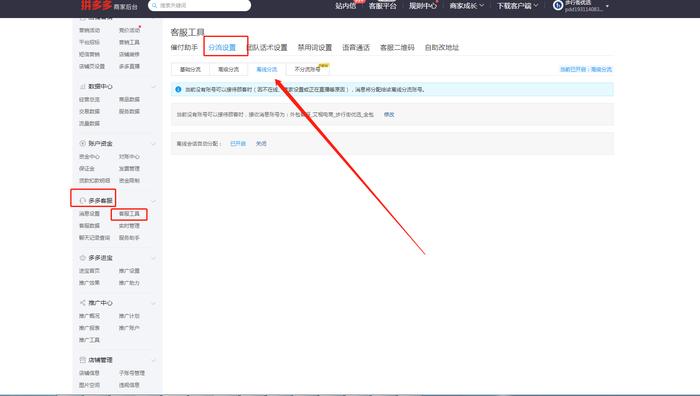The height and width of the screenshot is (396, 700).
Task: Open 营销活动 in sidebar
Action: tap(89, 30)
